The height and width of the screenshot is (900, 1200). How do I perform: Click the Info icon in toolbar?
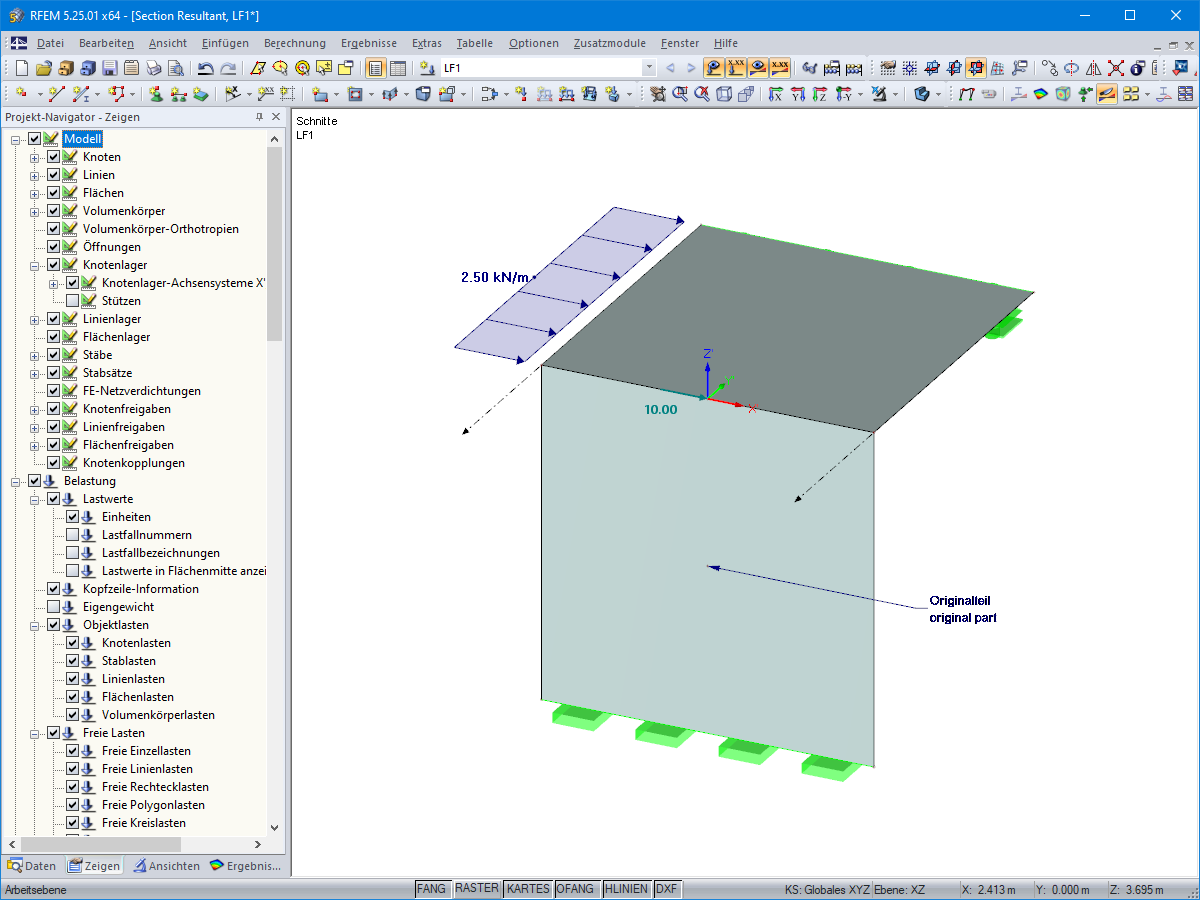1137,68
